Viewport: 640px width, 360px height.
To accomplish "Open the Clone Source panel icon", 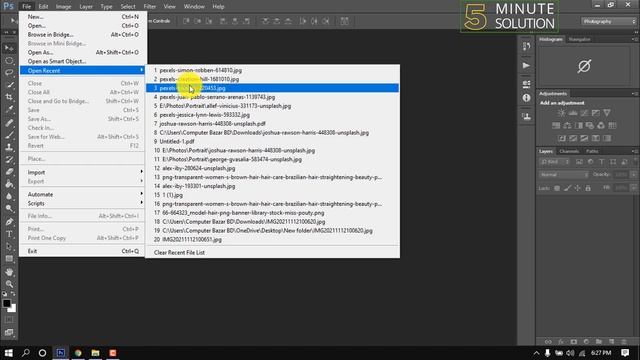I will coord(526,117).
